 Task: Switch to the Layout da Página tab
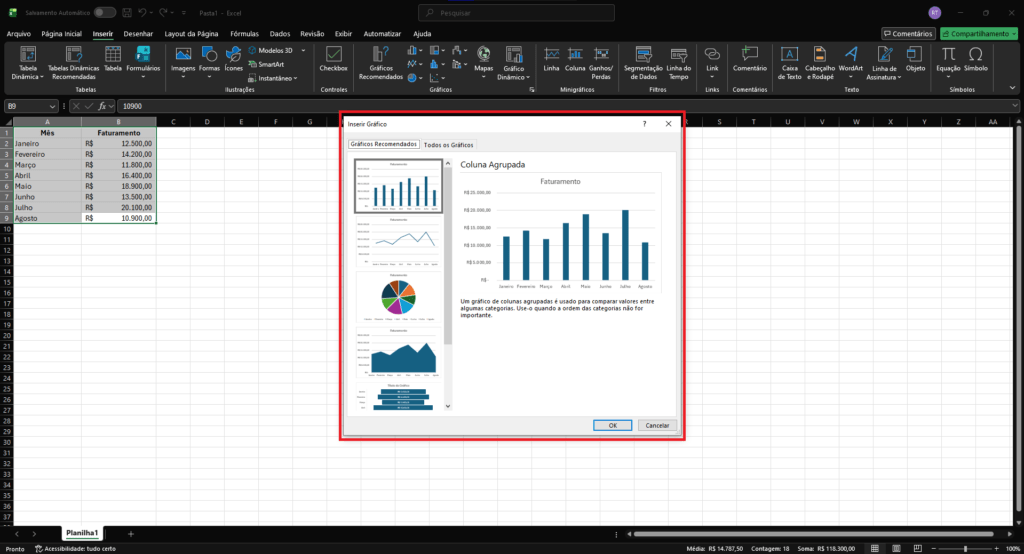point(191,33)
